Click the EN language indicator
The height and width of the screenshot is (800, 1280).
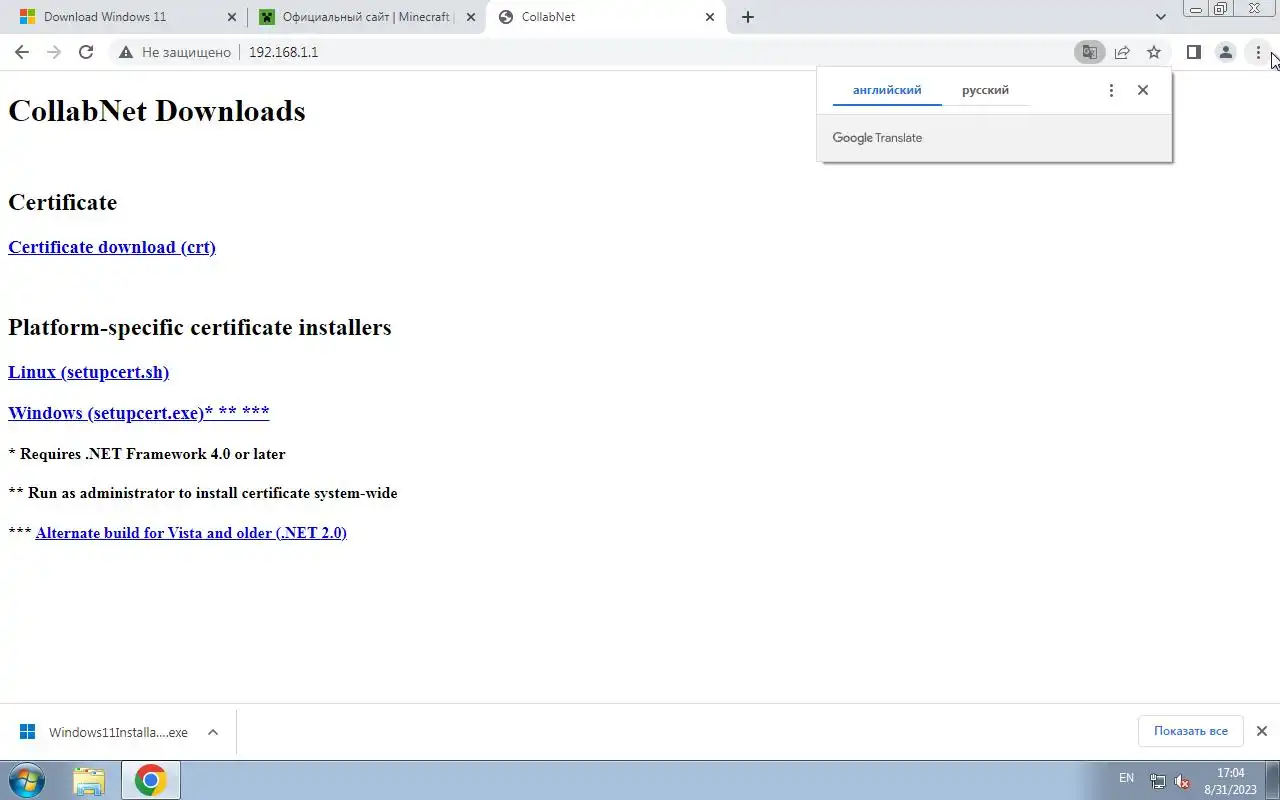point(1126,778)
